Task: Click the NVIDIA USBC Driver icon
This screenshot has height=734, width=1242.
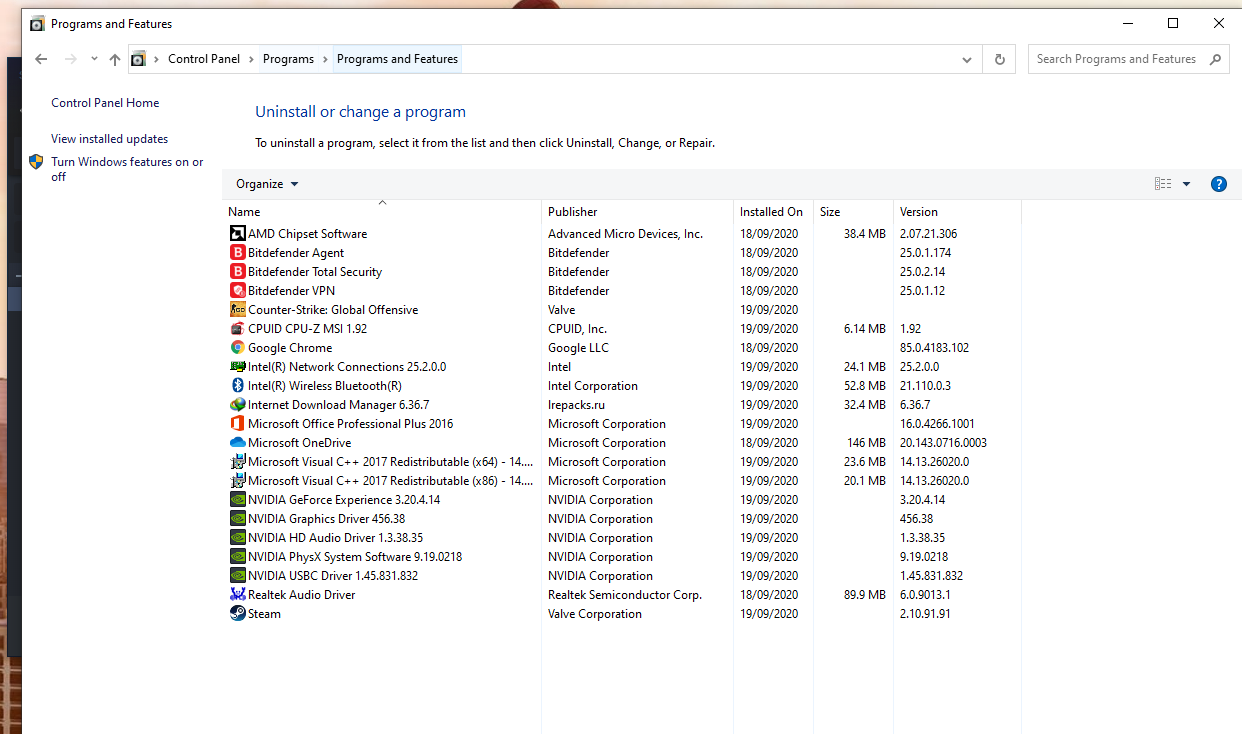Action: (238, 576)
